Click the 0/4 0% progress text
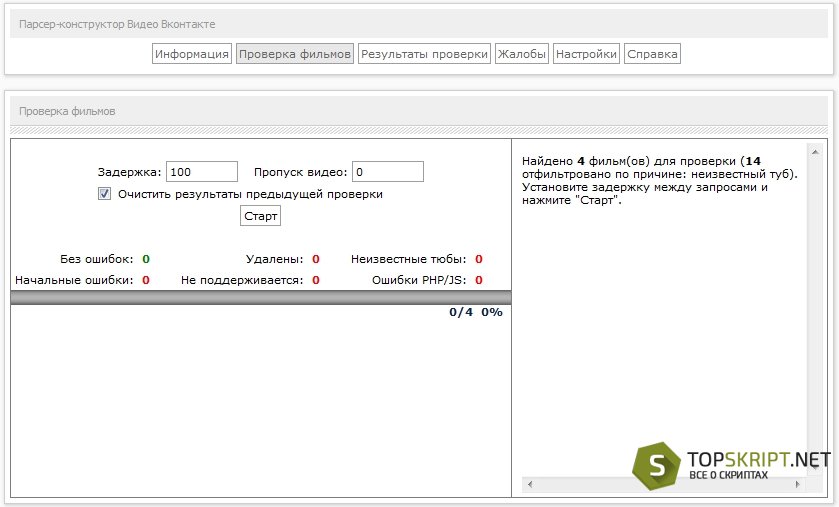The height and width of the screenshot is (507, 839). tap(476, 312)
